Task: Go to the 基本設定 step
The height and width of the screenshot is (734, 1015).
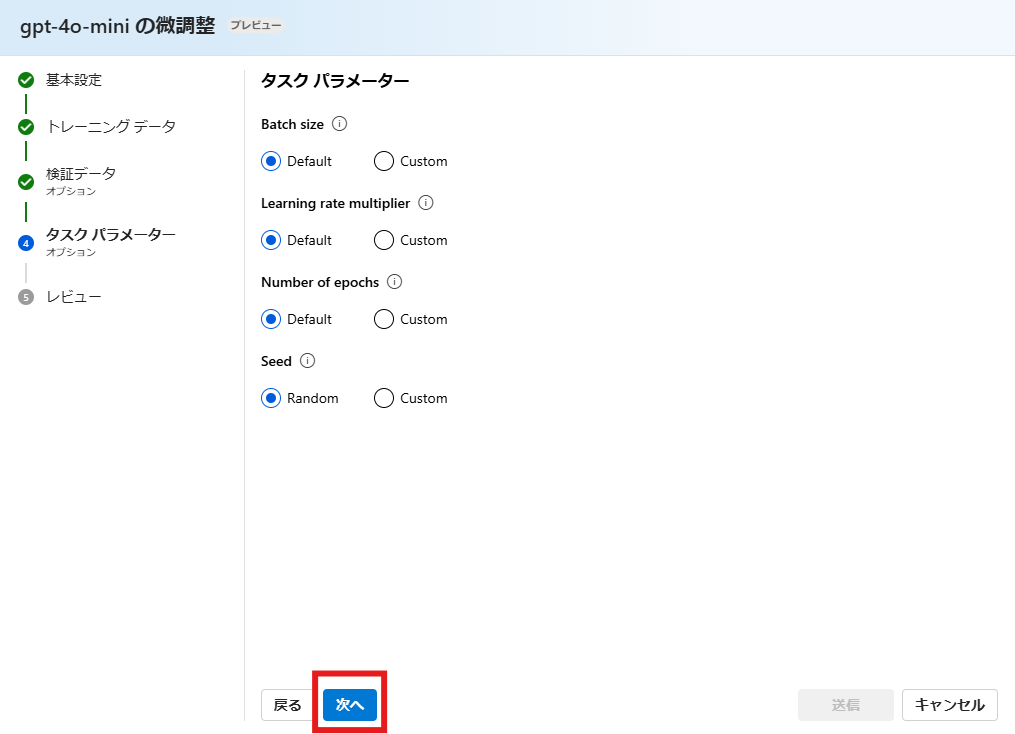Action: coord(74,80)
